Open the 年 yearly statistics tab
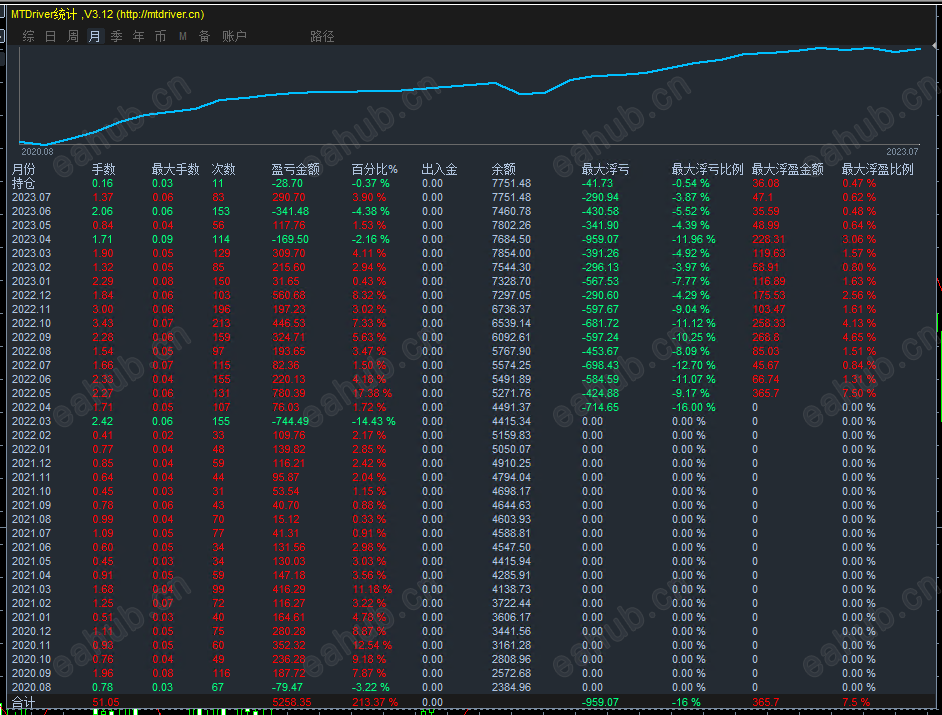The image size is (942, 715). point(138,36)
